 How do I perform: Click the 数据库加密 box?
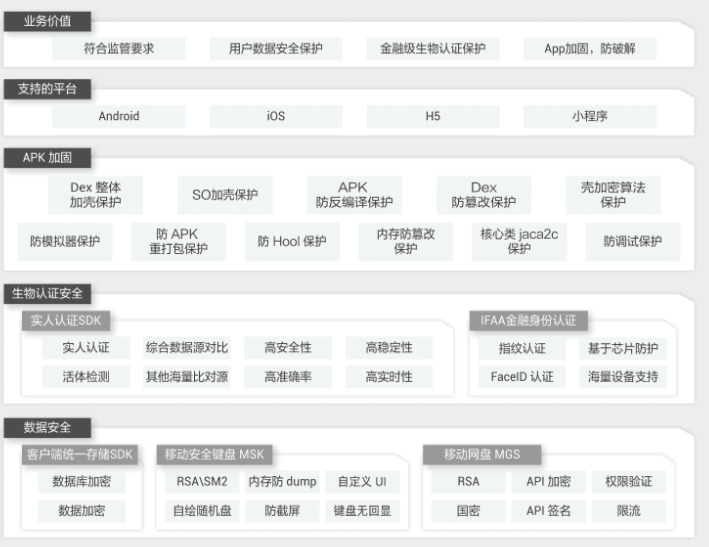pyautogui.click(x=82, y=482)
